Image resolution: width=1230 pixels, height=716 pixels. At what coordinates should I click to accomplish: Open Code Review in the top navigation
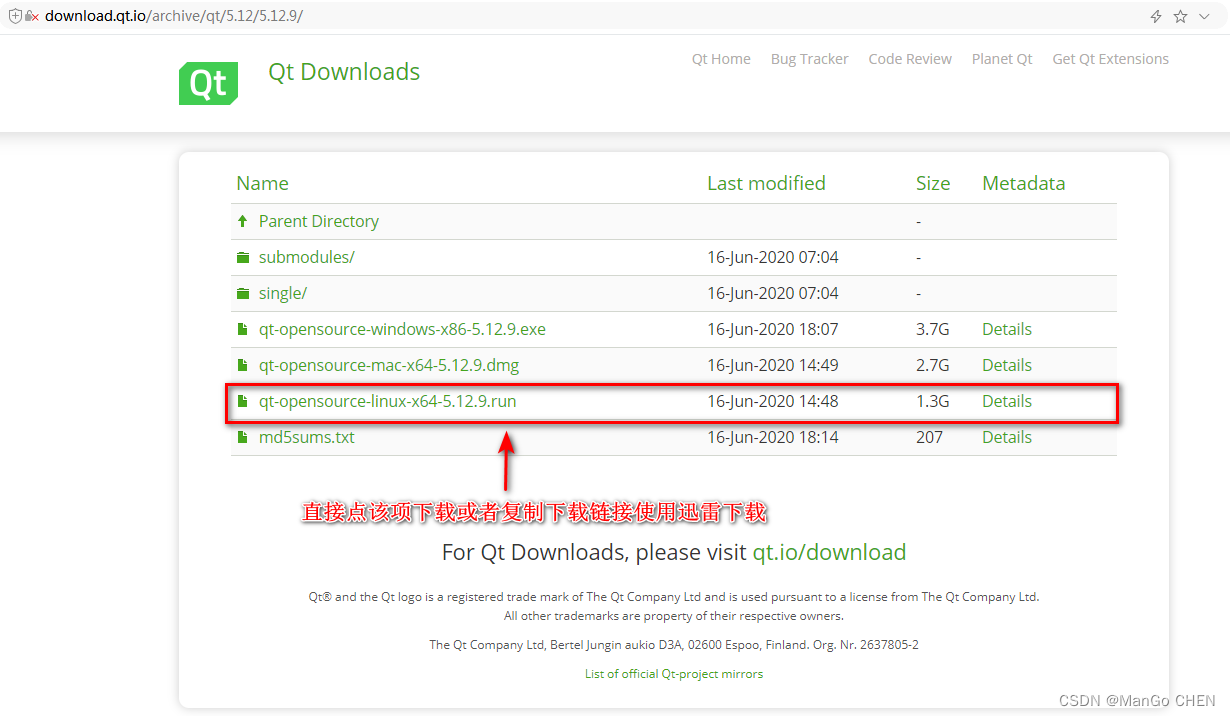tap(910, 59)
